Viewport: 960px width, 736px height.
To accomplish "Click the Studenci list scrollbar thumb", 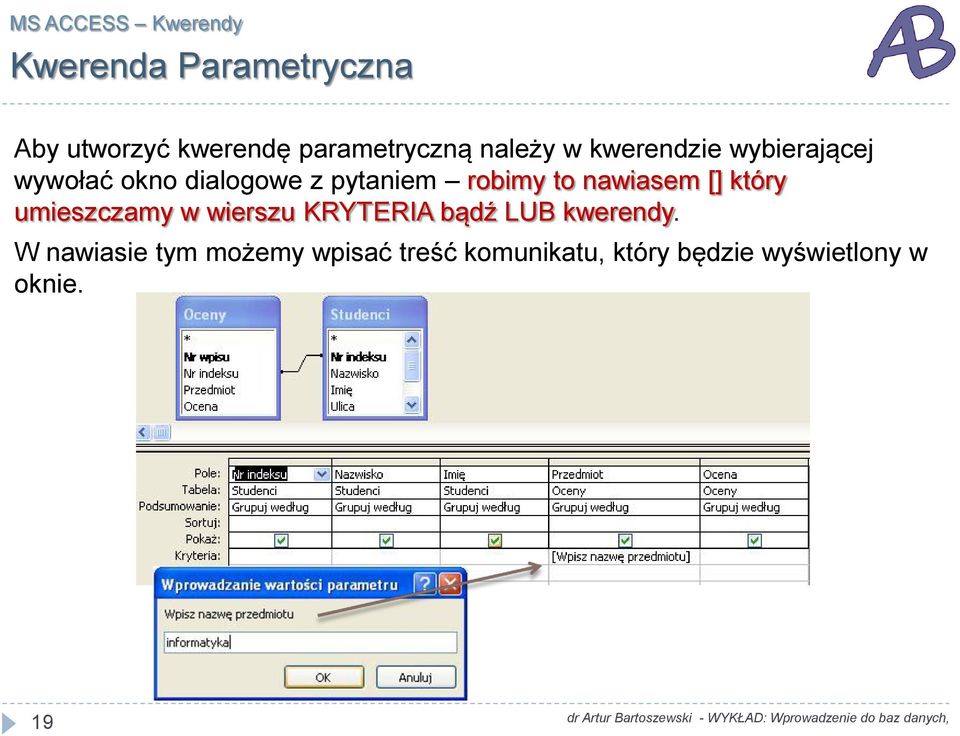I will click(411, 365).
